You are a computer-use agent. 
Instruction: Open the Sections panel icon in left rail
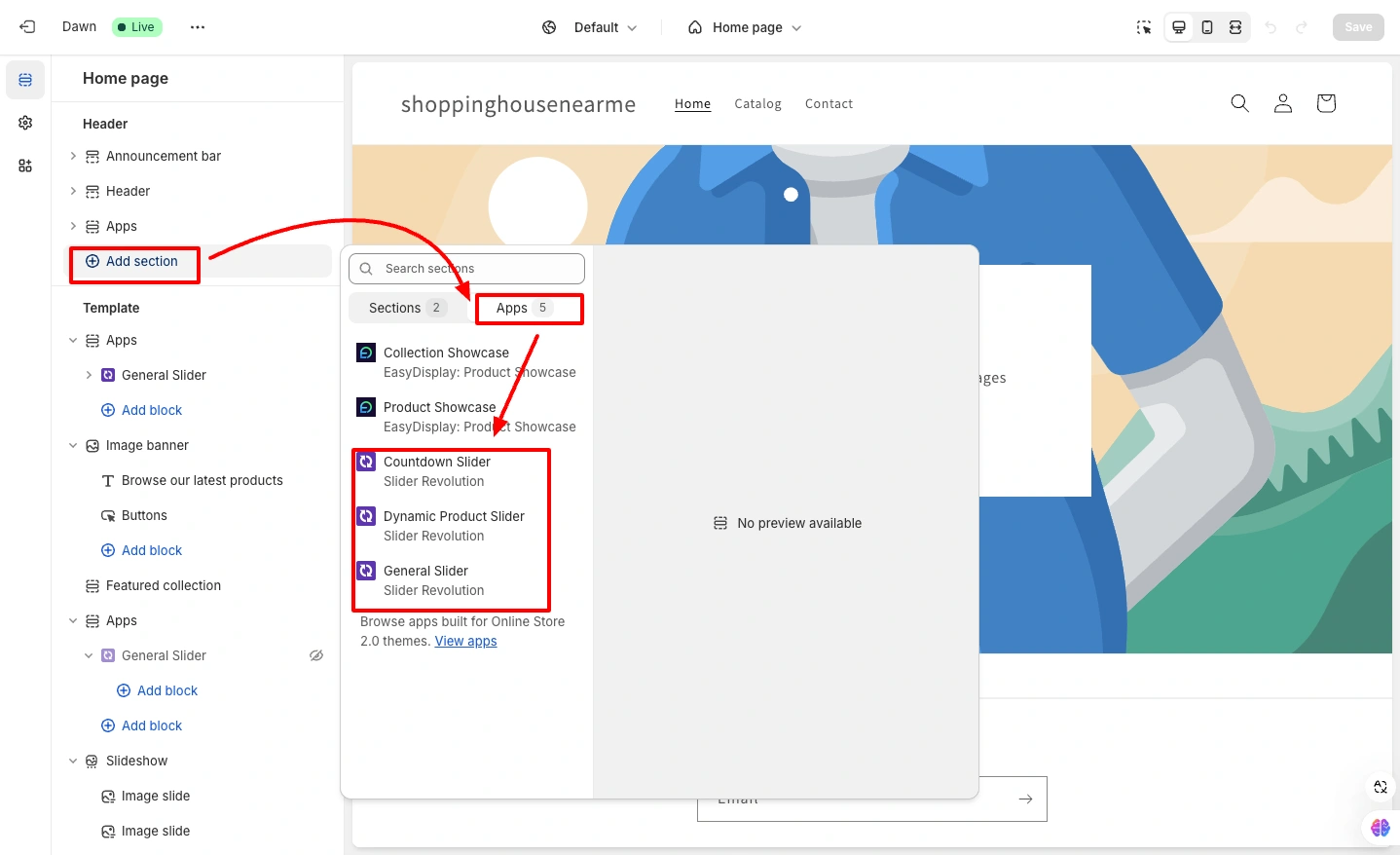click(x=25, y=80)
